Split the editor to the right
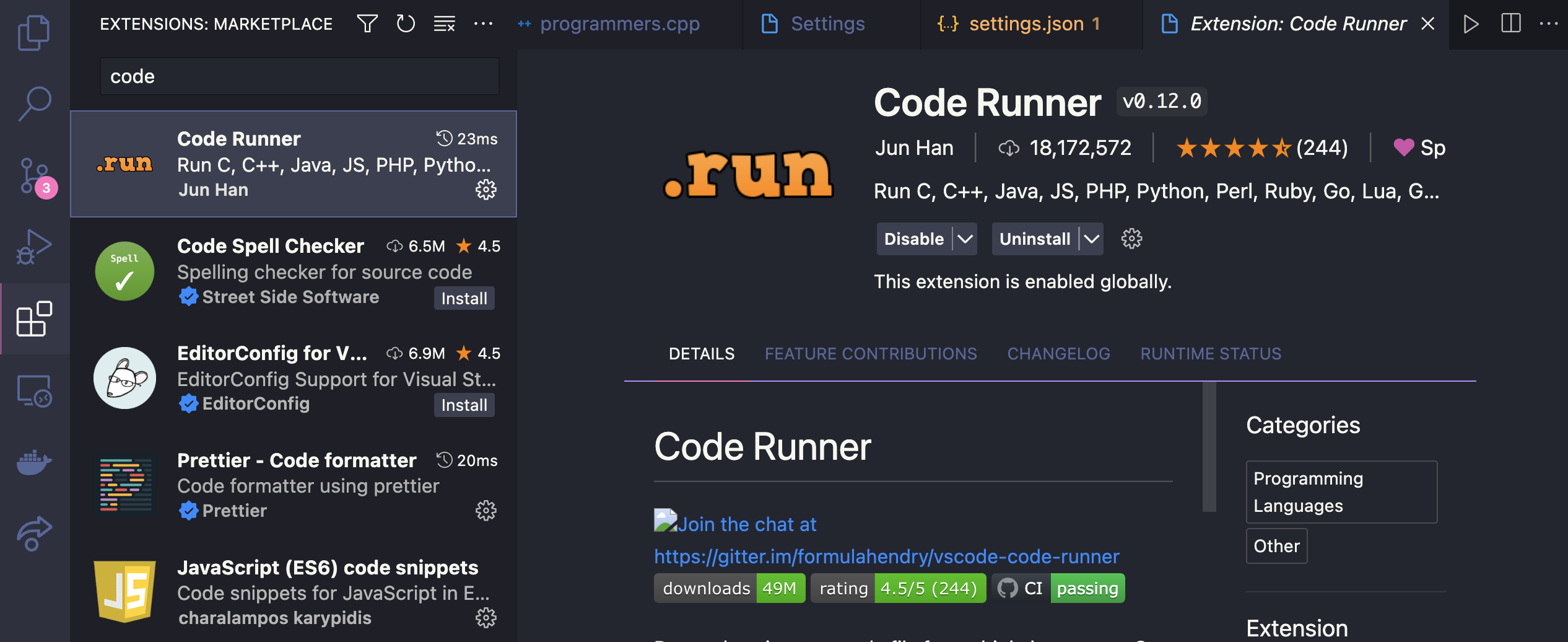 [x=1511, y=24]
